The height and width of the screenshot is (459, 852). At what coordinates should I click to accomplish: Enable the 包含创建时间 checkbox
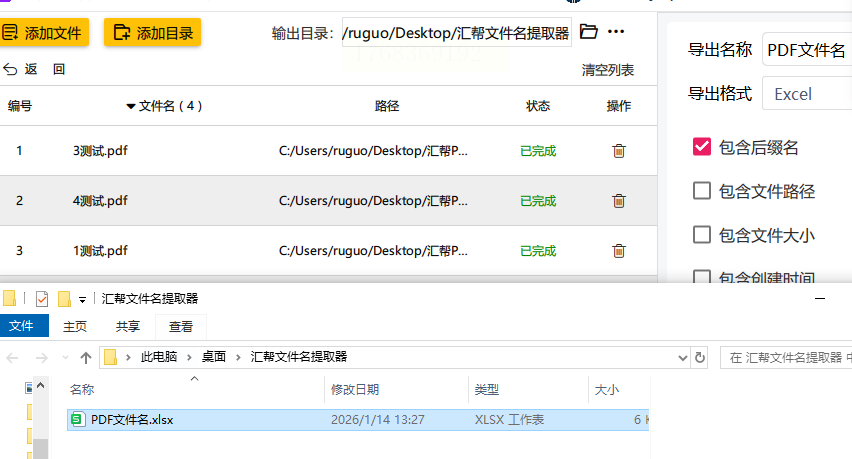point(701,276)
